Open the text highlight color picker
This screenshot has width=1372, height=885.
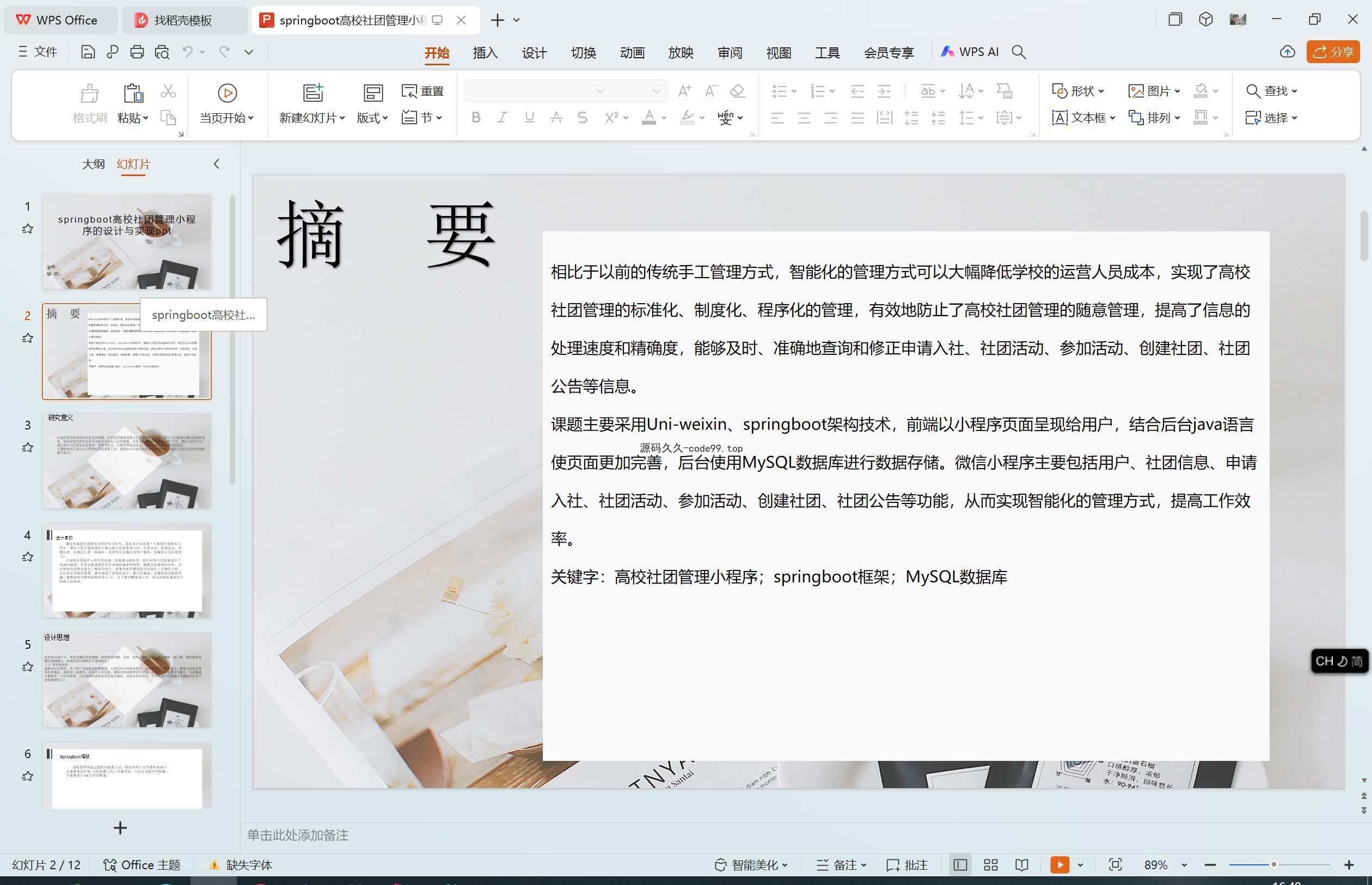pos(701,118)
